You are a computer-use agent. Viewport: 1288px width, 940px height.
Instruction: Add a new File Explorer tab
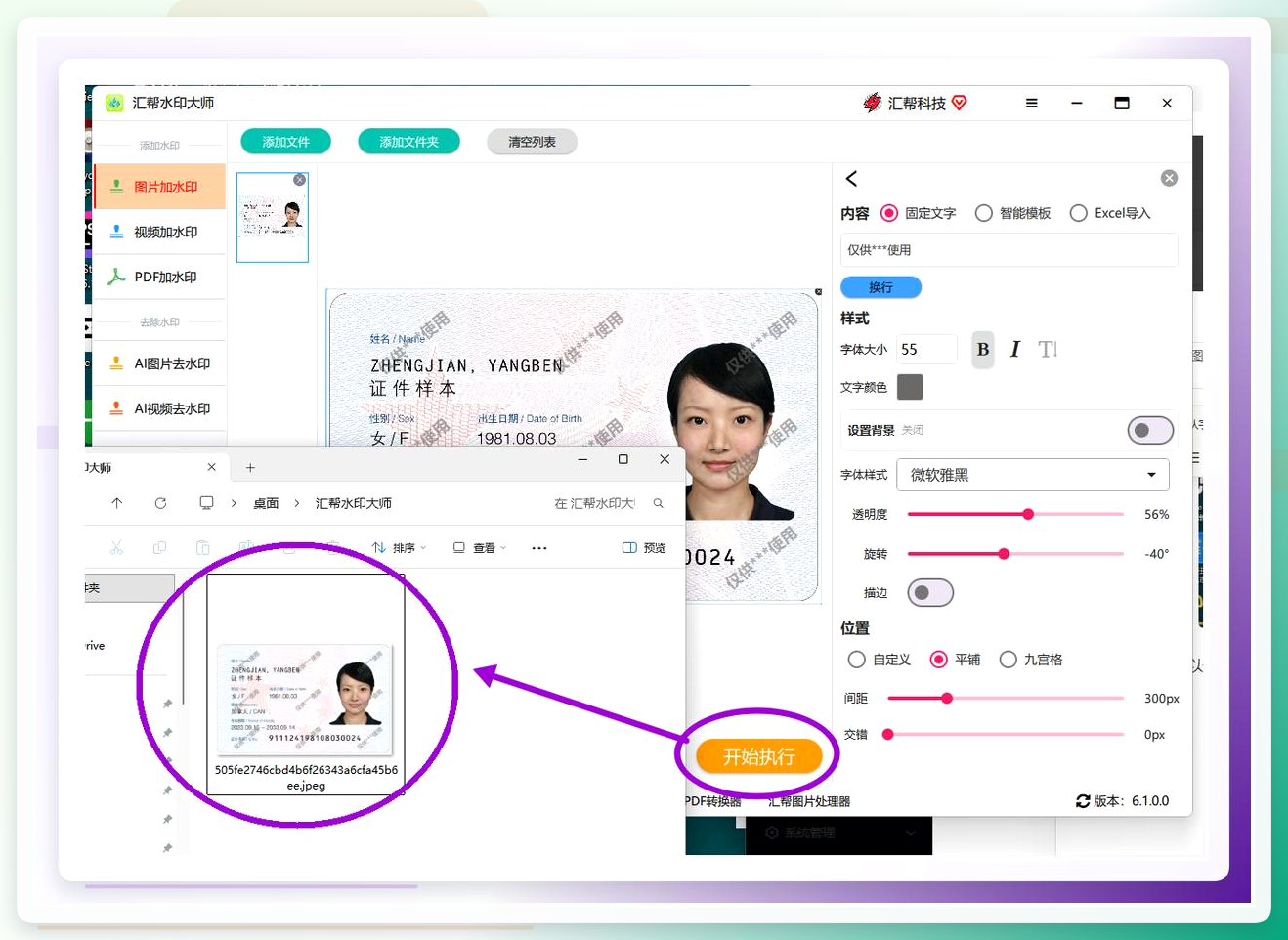250,468
